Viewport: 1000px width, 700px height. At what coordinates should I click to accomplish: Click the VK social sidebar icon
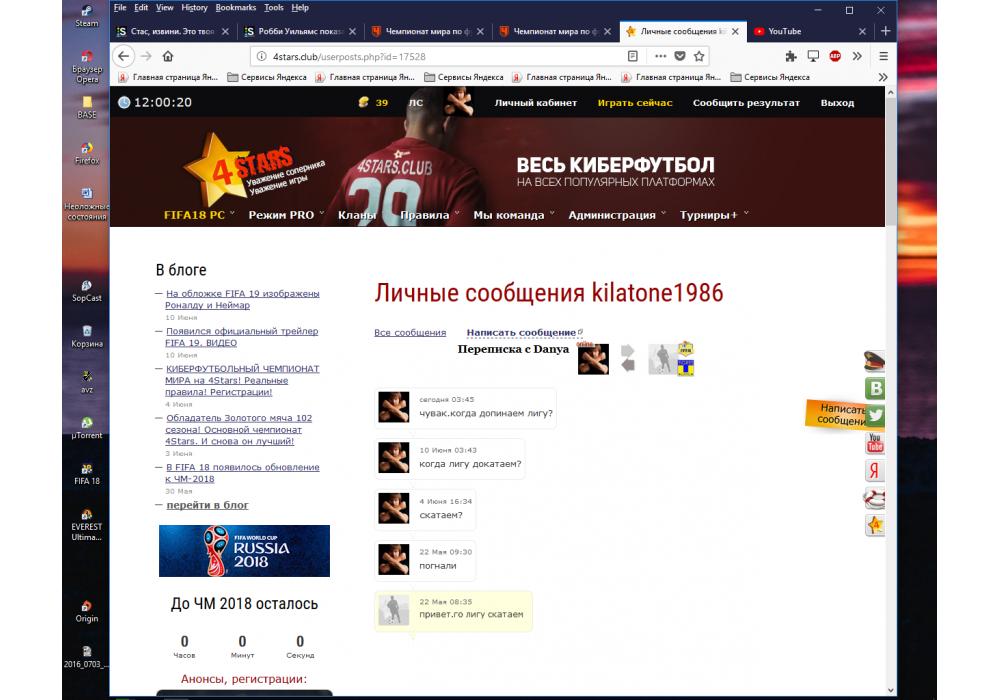pos(876,389)
